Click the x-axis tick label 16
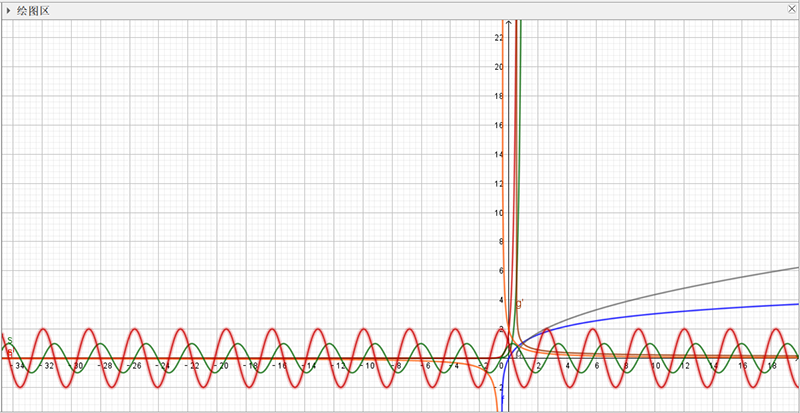 click(743, 366)
